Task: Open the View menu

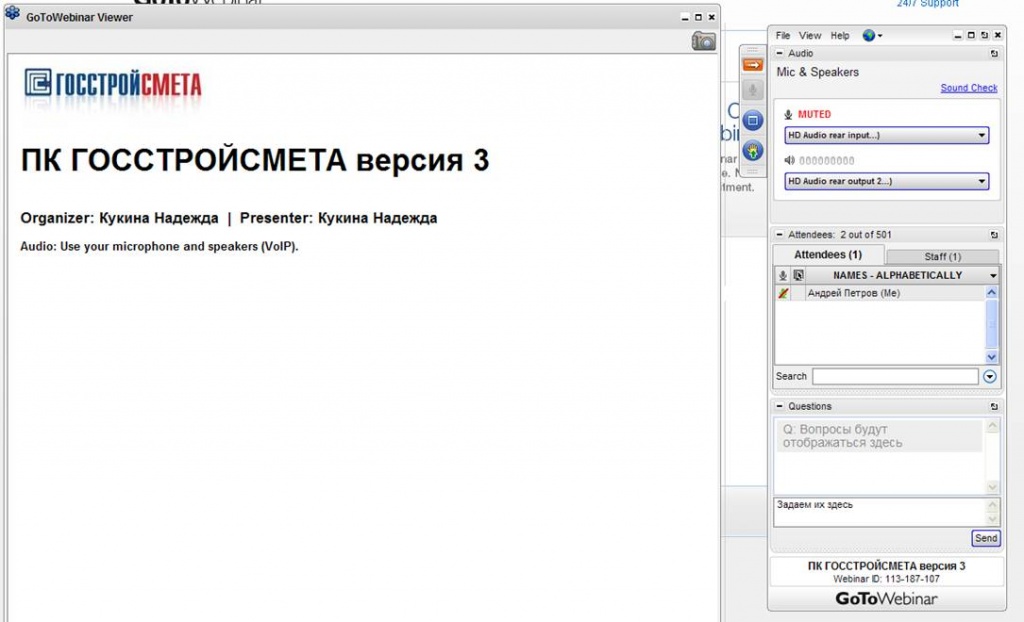Action: (x=810, y=36)
